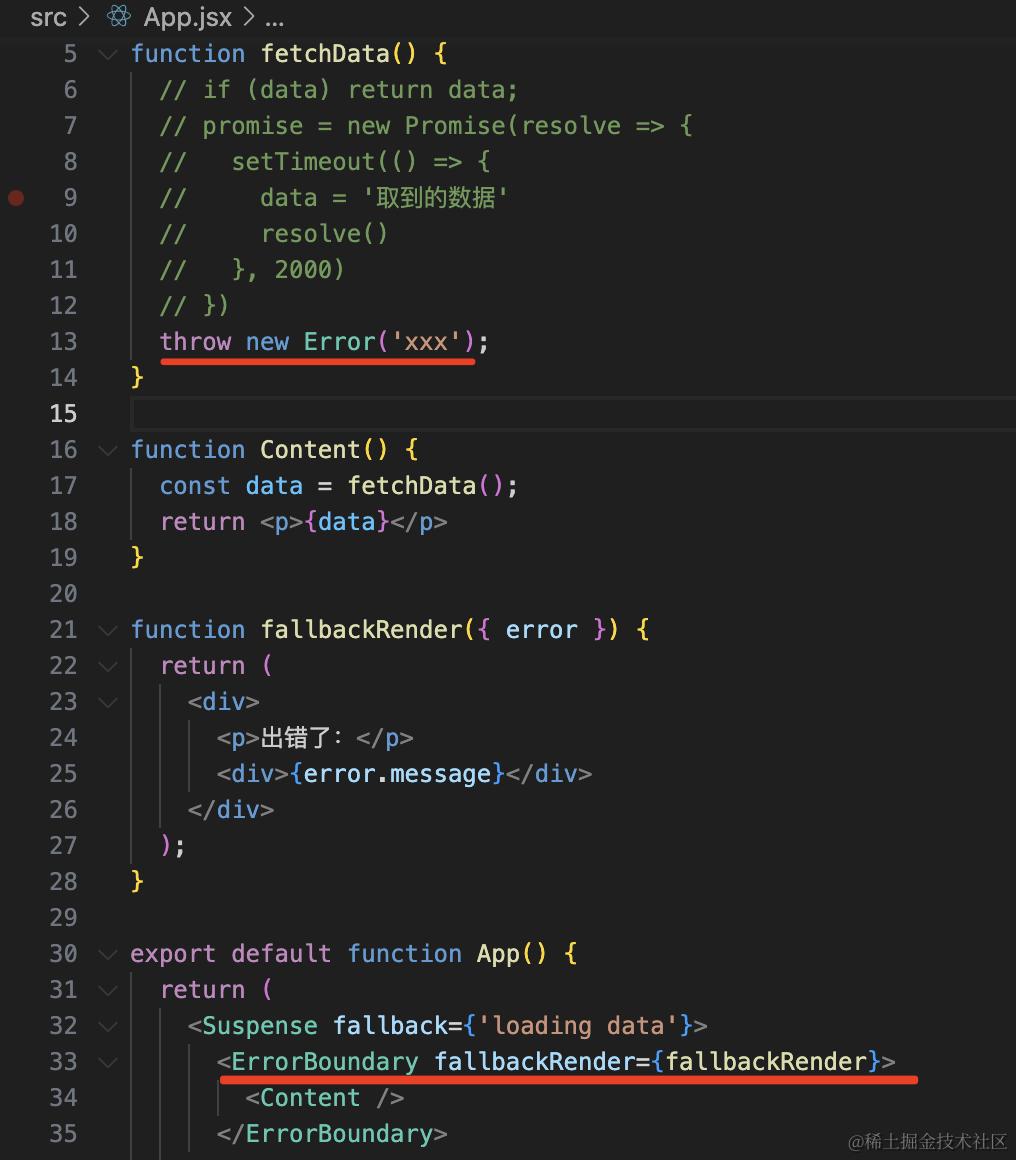Select the Content component tag on line 34
Screen dimensions: 1016x1160
tap(325, 1098)
